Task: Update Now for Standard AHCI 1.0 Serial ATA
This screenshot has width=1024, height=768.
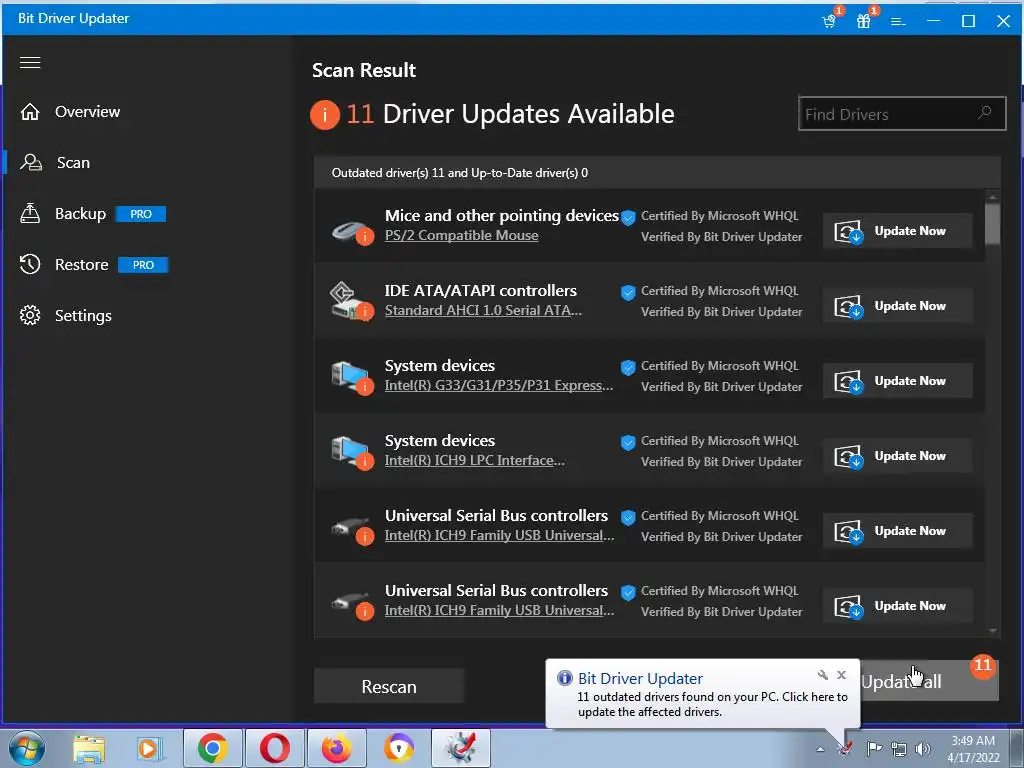Action: coord(897,306)
